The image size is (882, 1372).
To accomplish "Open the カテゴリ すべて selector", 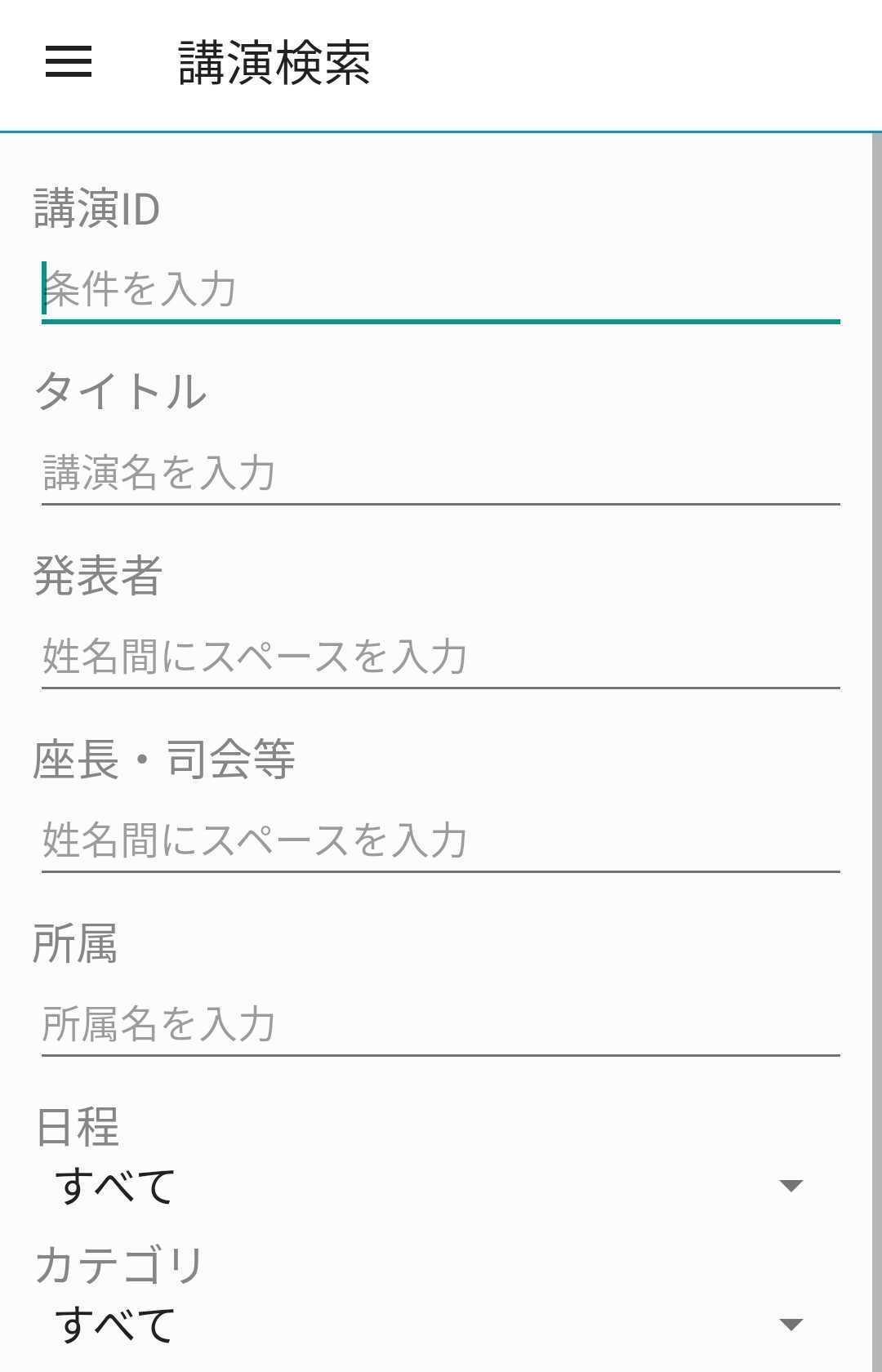I will 430,1324.
